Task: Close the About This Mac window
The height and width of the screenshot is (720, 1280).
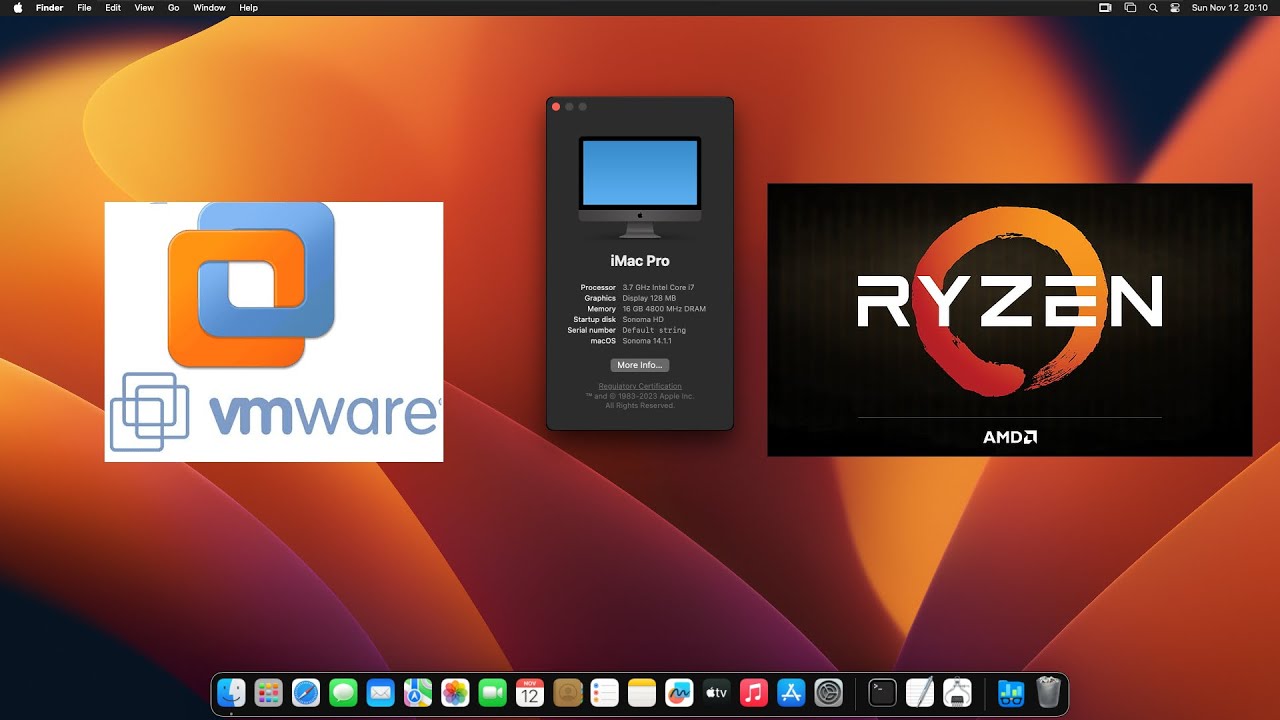Action: (x=556, y=106)
